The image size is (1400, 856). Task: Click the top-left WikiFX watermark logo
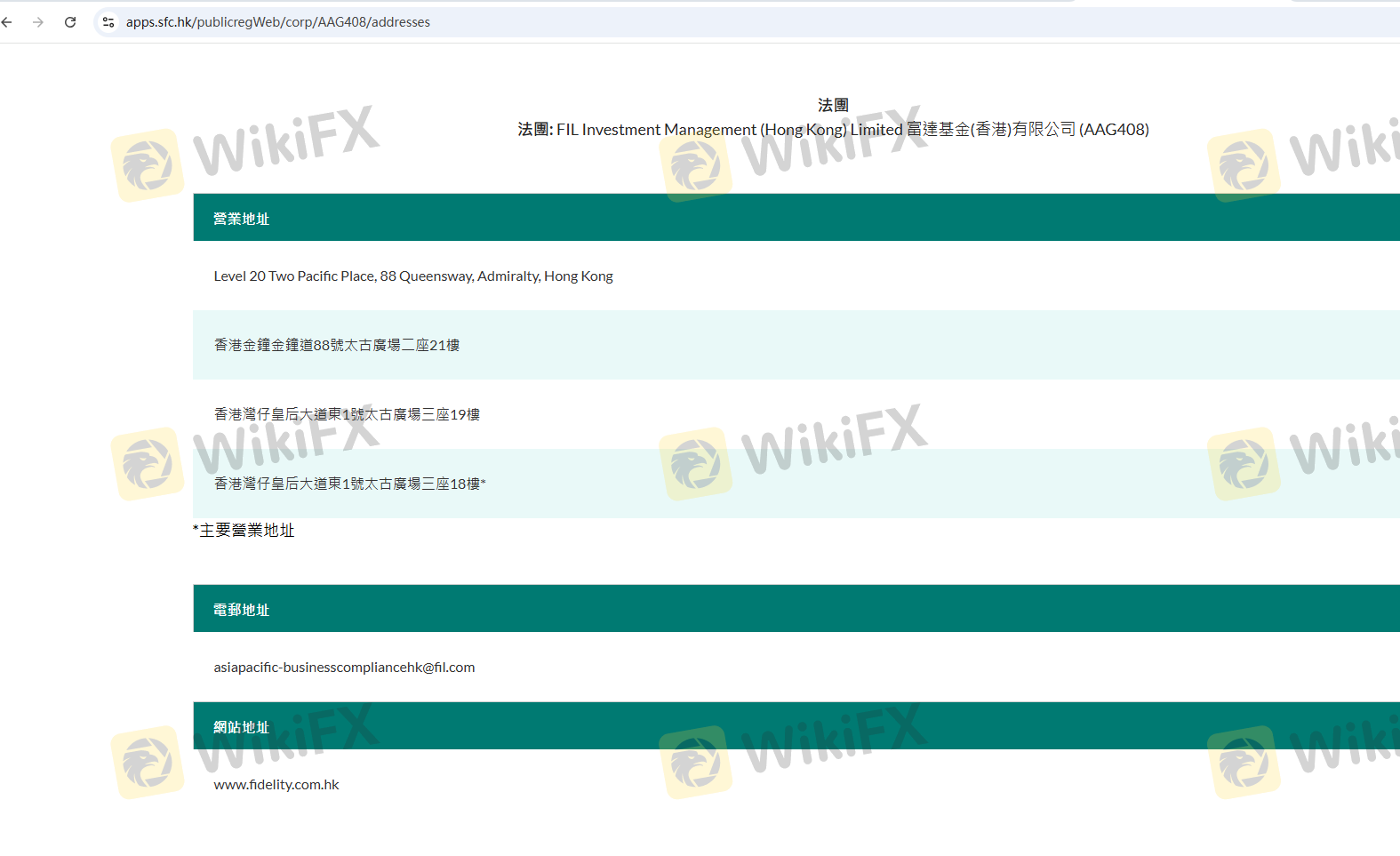tap(148, 165)
